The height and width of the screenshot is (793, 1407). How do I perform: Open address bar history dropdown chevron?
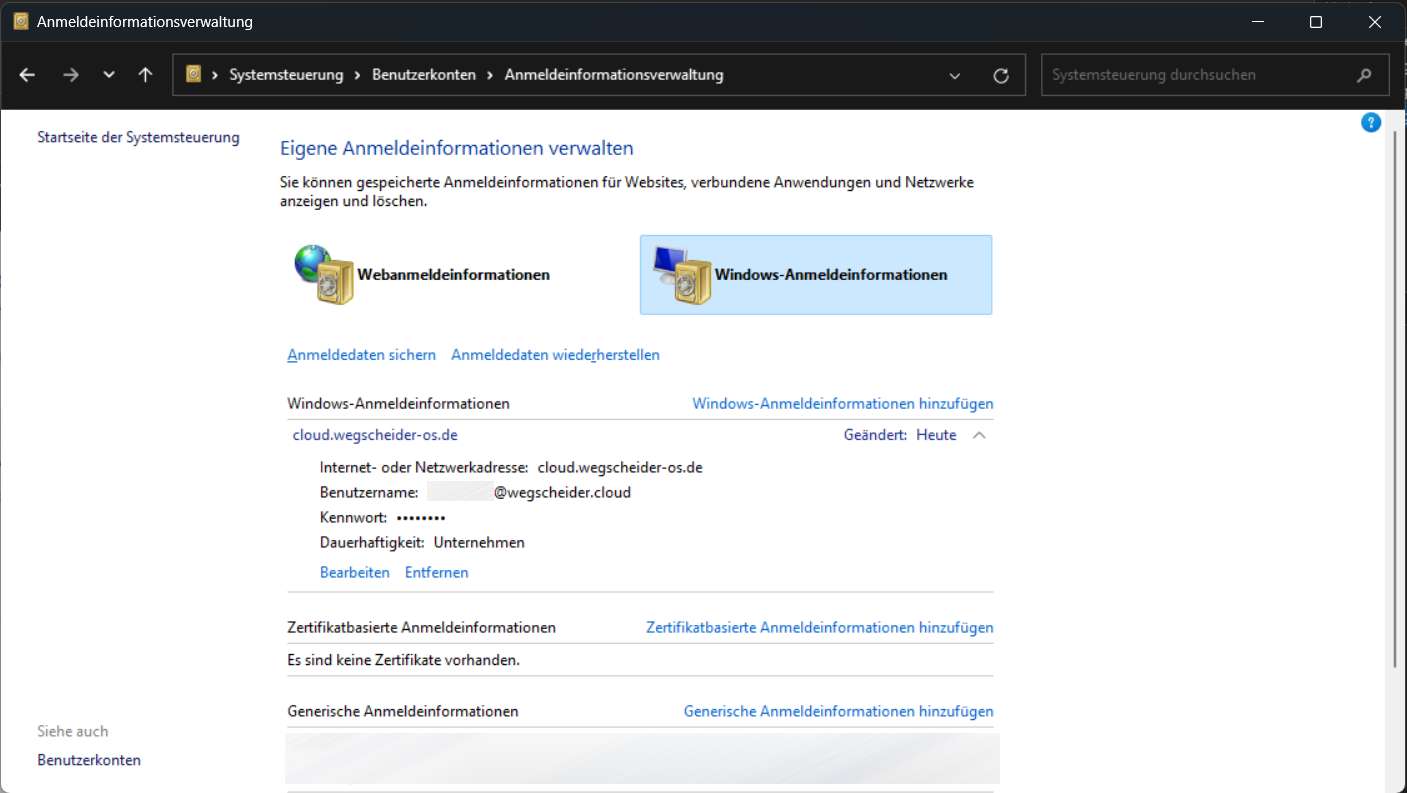click(x=955, y=75)
